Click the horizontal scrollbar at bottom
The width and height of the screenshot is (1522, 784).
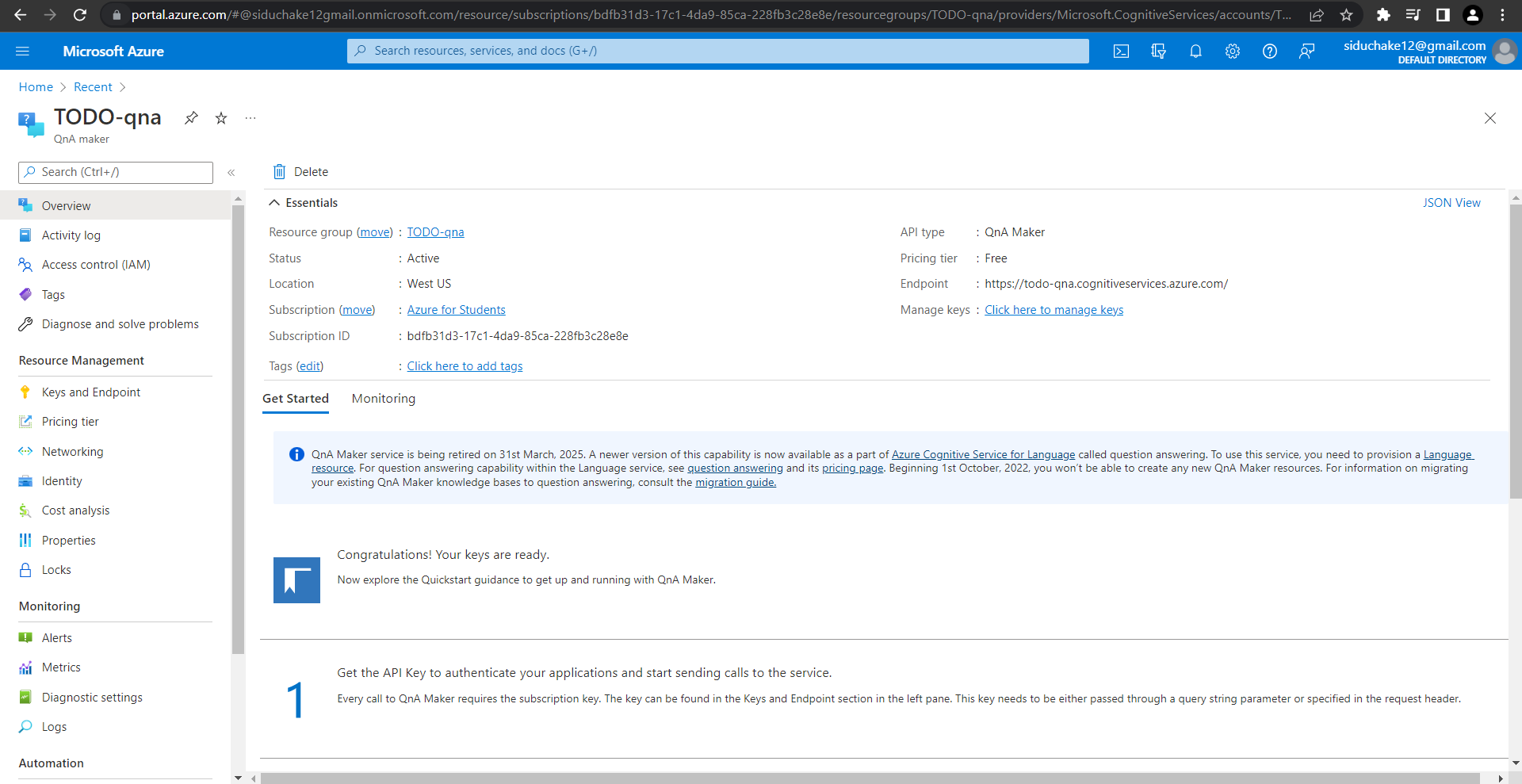tap(870, 778)
